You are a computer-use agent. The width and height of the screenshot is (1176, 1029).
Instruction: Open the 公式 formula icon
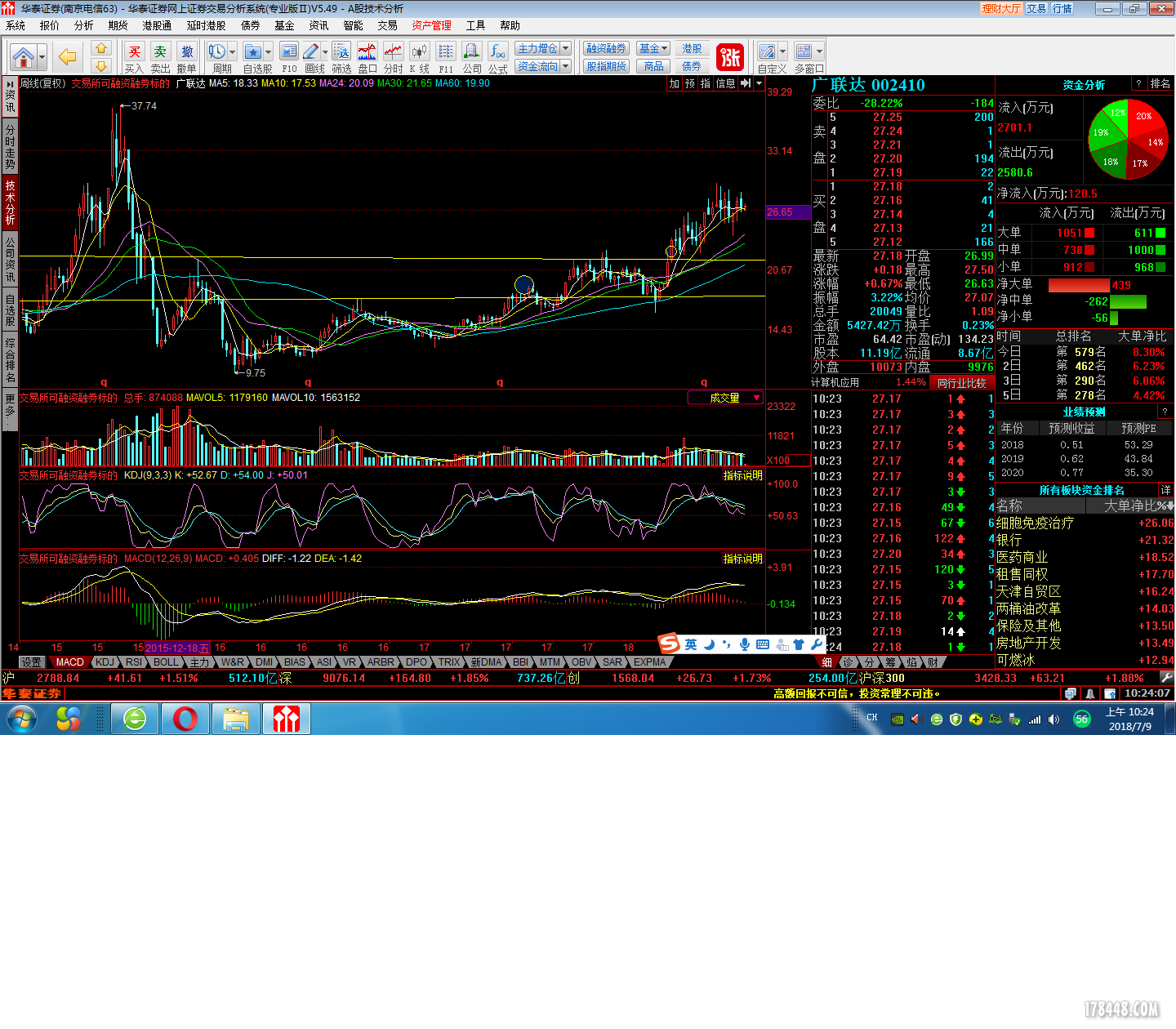click(x=498, y=52)
